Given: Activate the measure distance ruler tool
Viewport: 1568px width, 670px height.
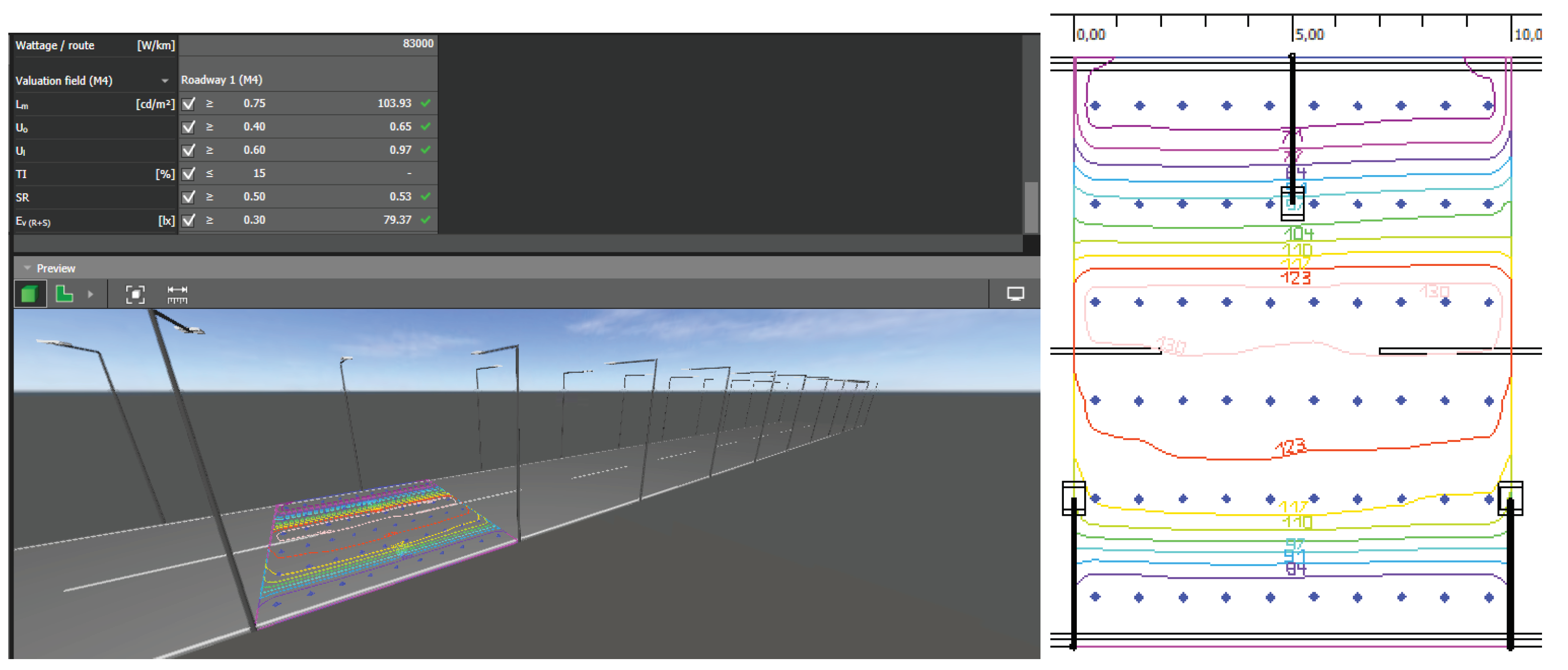Looking at the screenshot, I should (177, 294).
